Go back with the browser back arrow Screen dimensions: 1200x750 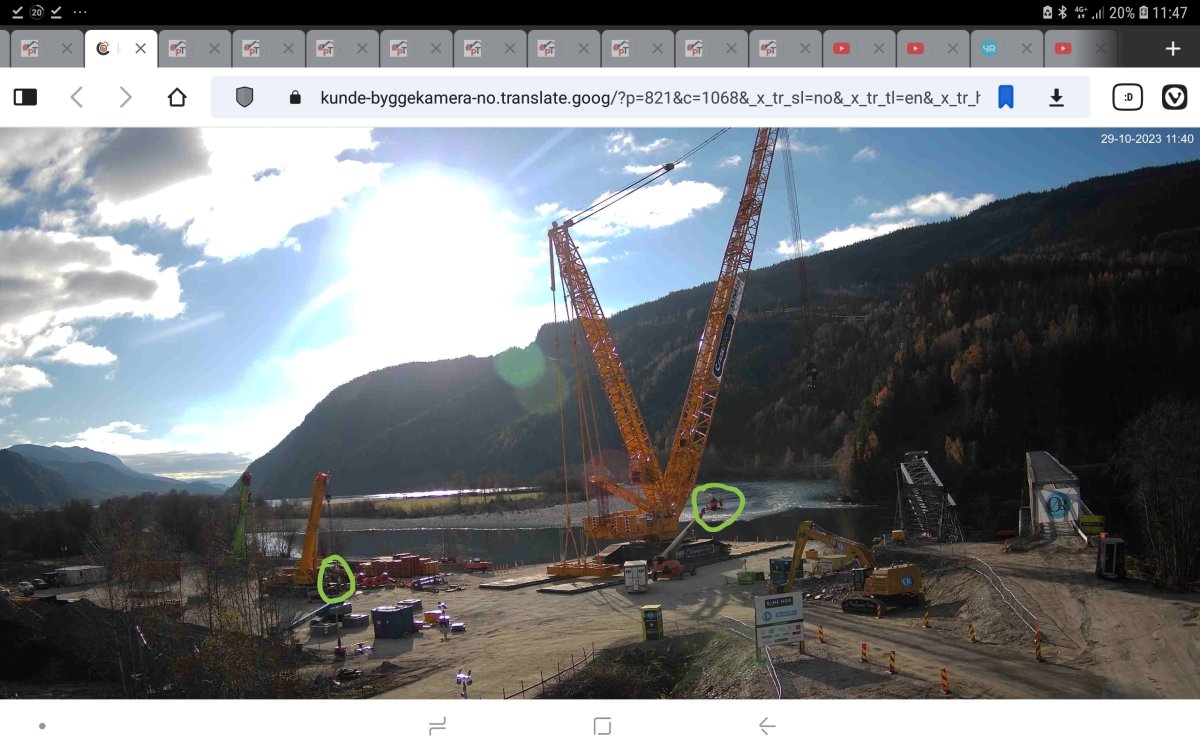coord(77,97)
